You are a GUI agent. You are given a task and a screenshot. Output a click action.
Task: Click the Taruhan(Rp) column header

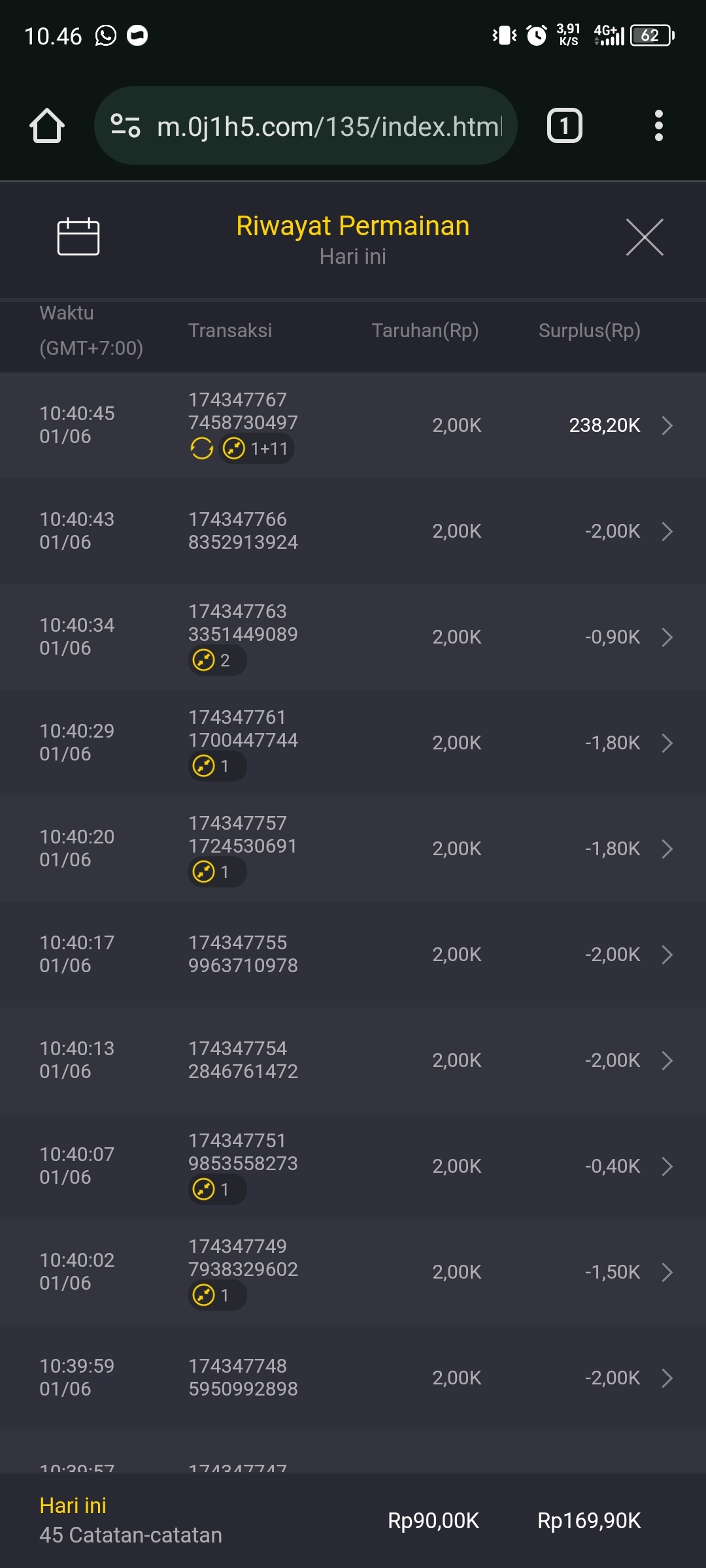(425, 331)
